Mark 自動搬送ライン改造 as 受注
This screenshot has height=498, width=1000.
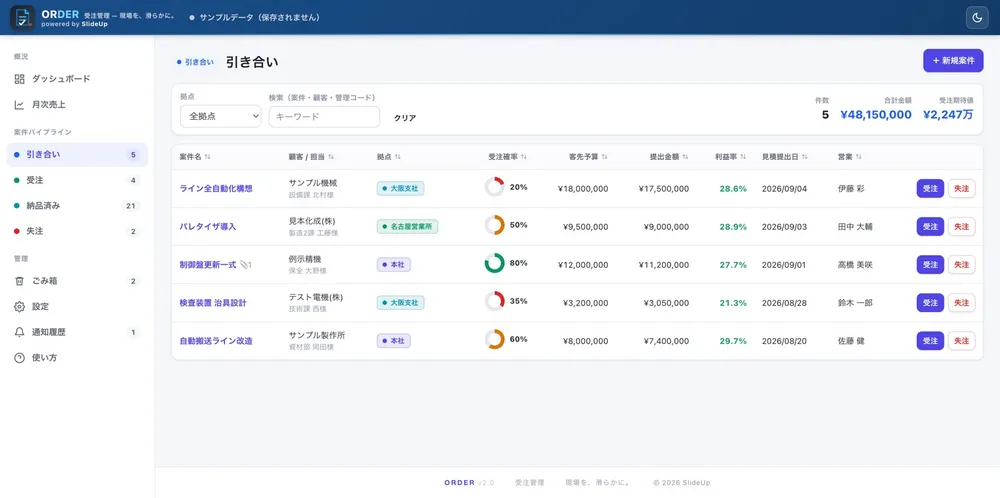click(x=930, y=341)
